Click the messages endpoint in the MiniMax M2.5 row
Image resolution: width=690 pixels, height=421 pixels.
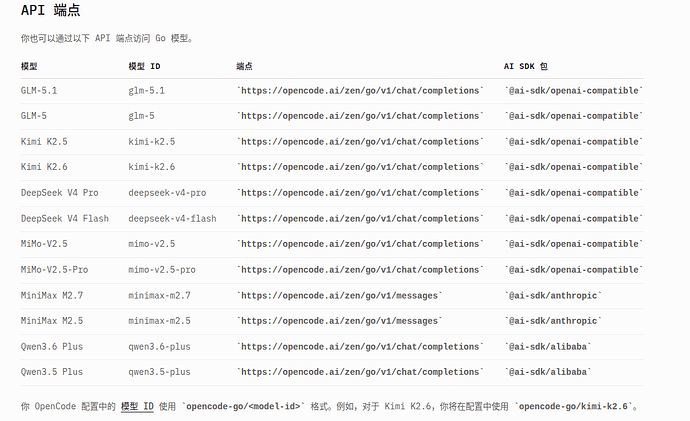339,321
